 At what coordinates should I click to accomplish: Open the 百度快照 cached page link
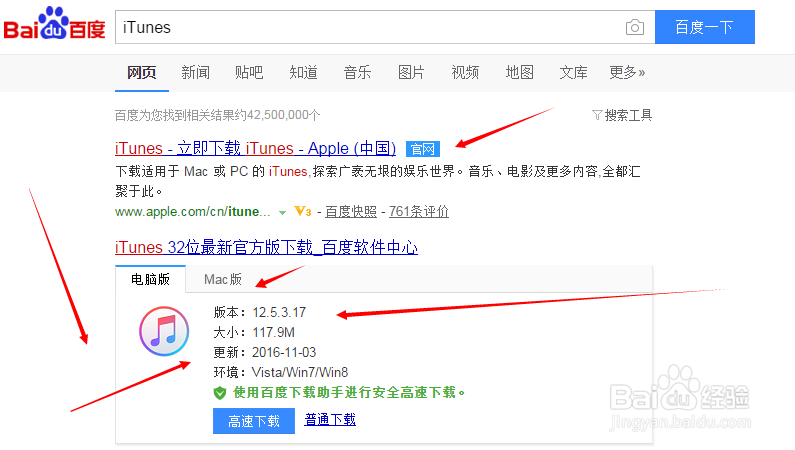click(351, 211)
